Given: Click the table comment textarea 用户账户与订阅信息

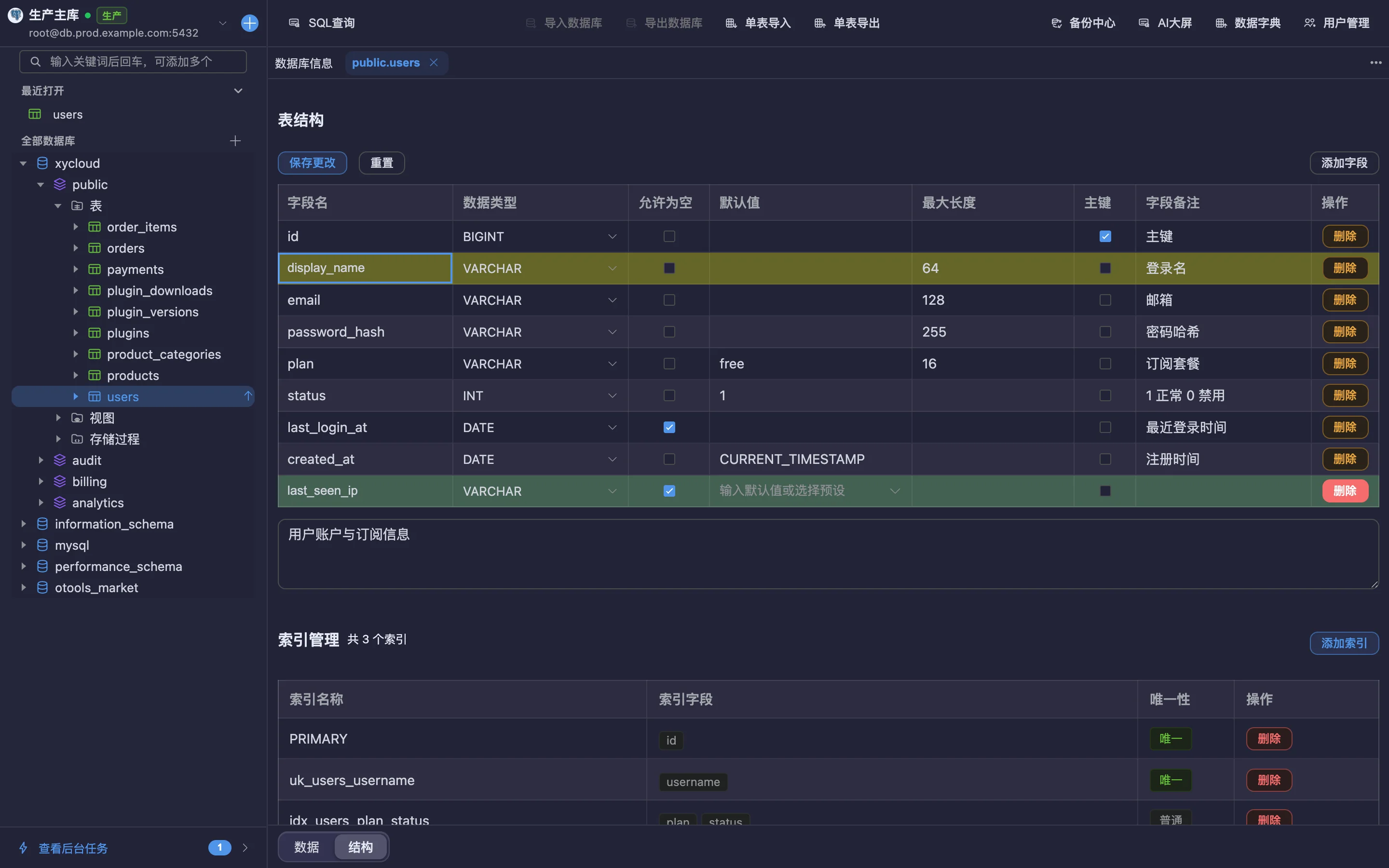Looking at the screenshot, I should (828, 554).
